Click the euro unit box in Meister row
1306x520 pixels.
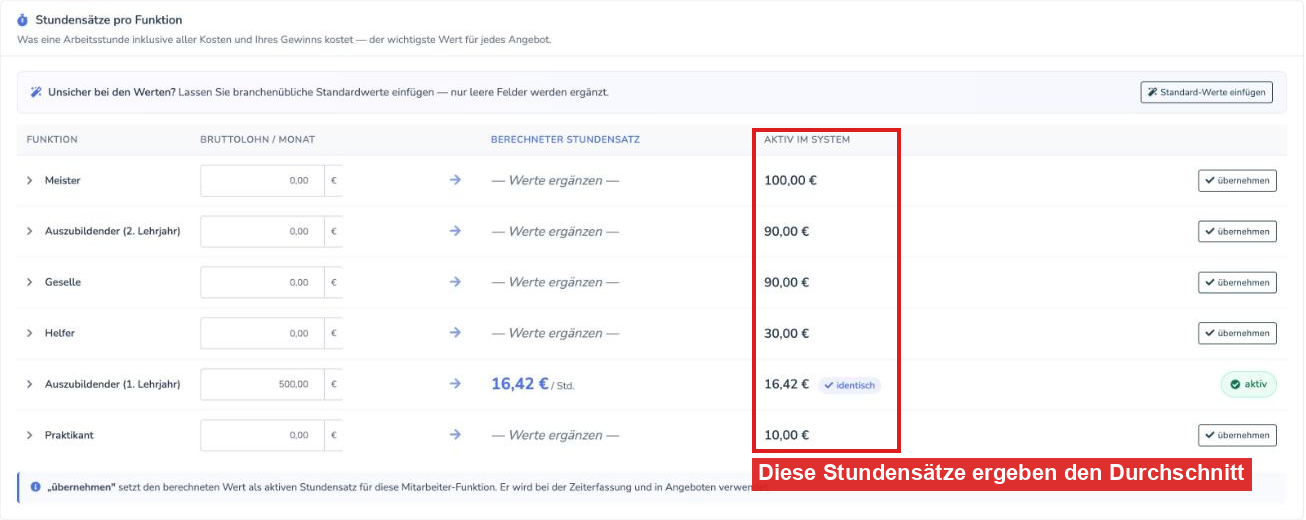[334, 181]
